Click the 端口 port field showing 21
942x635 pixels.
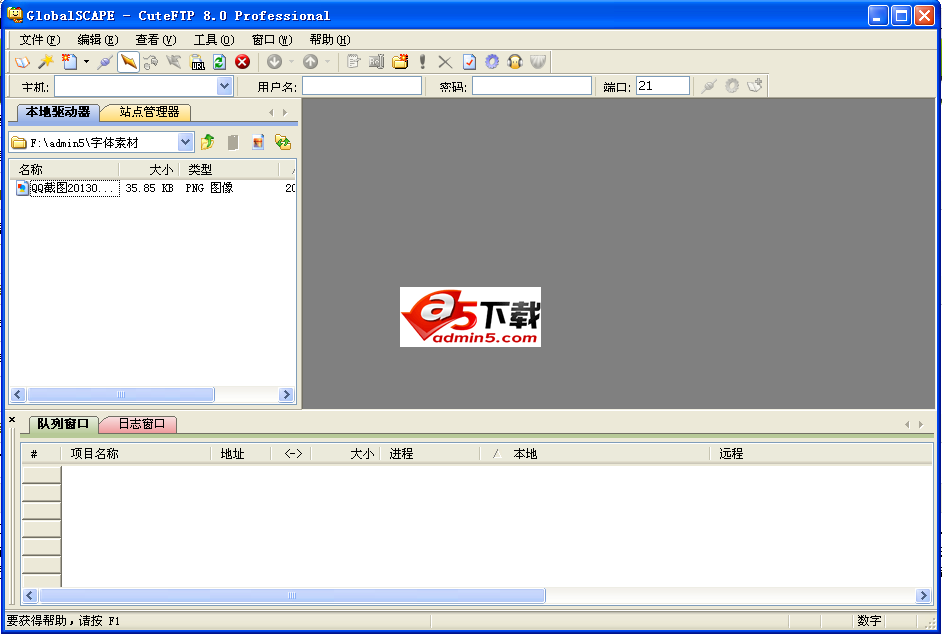tap(663, 86)
